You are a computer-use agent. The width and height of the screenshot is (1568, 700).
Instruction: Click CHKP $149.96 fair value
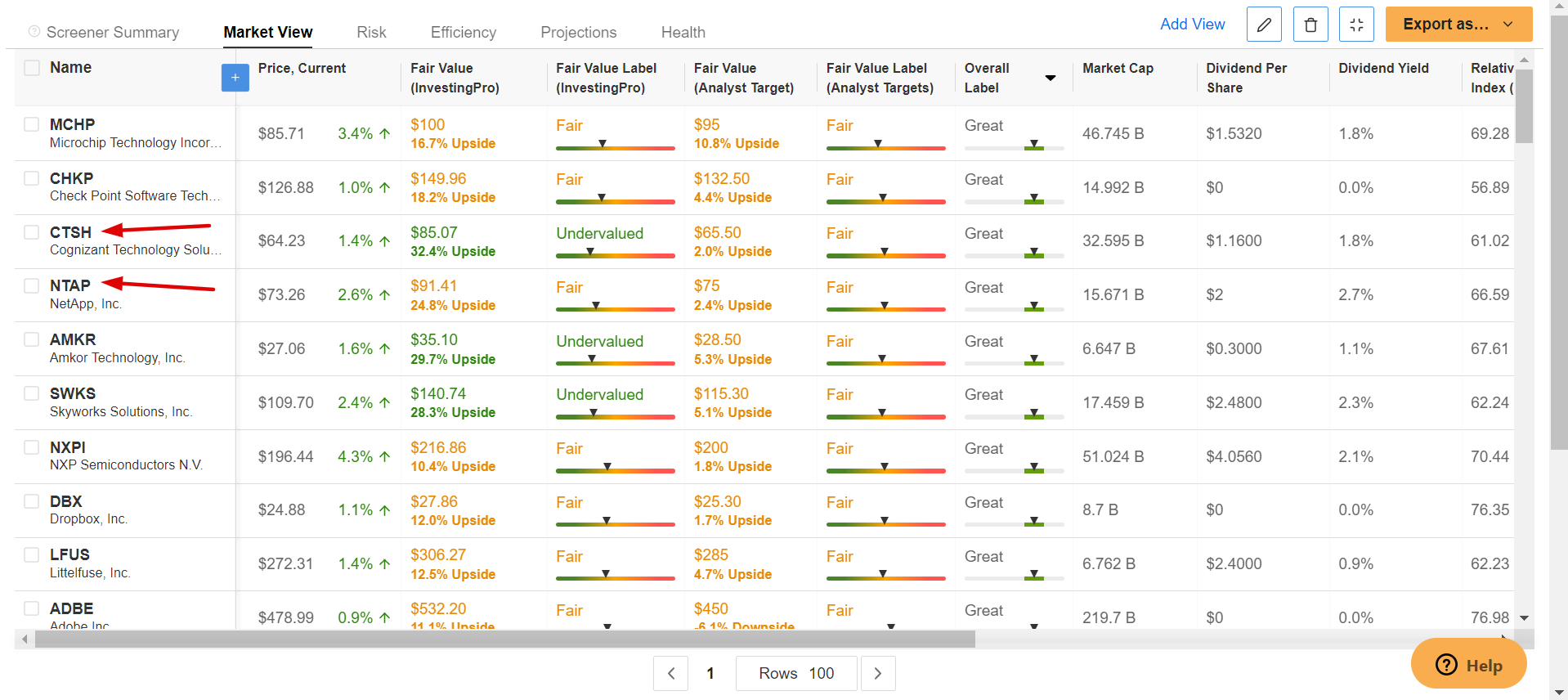point(438,178)
